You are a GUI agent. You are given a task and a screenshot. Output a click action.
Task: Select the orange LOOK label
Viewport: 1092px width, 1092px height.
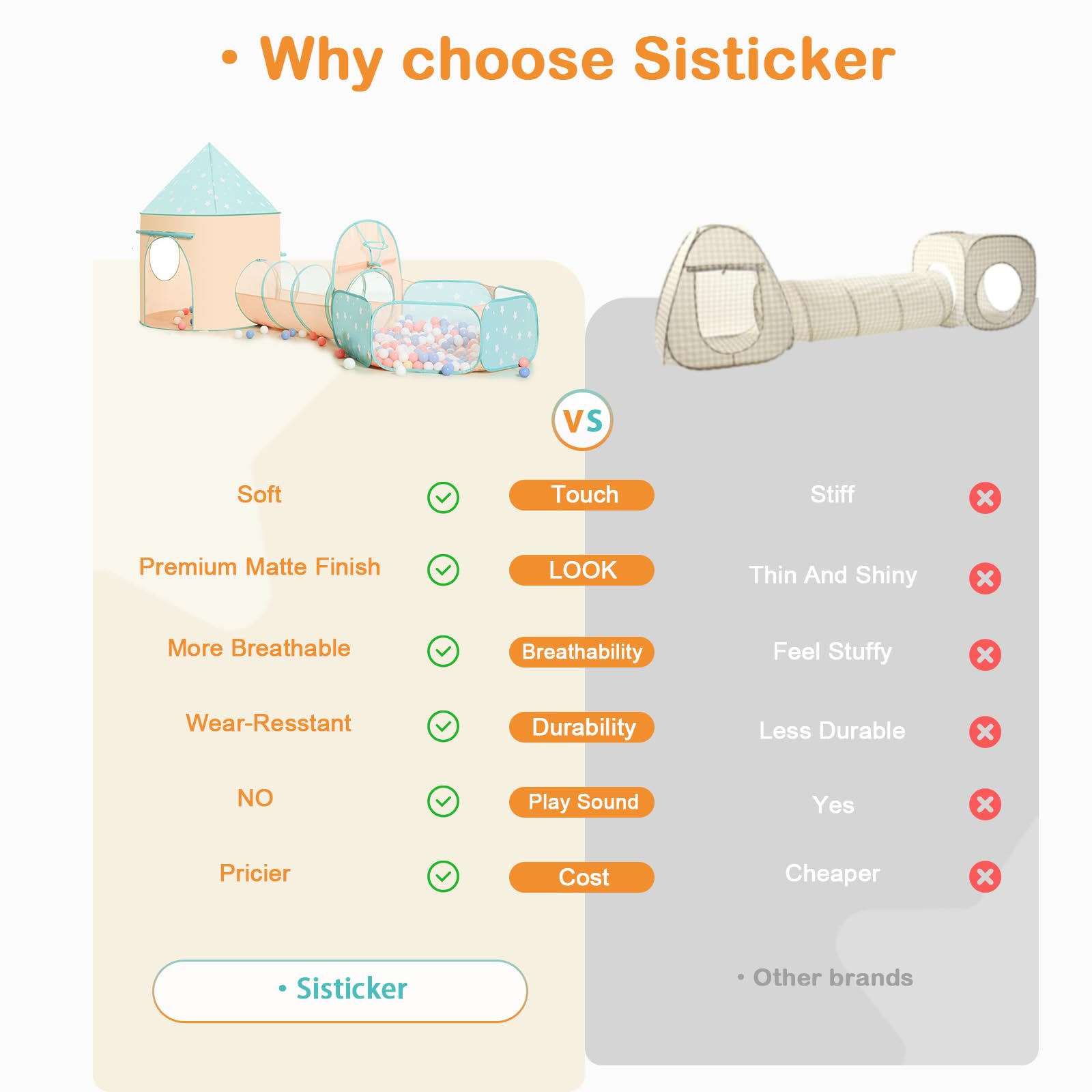(x=581, y=570)
